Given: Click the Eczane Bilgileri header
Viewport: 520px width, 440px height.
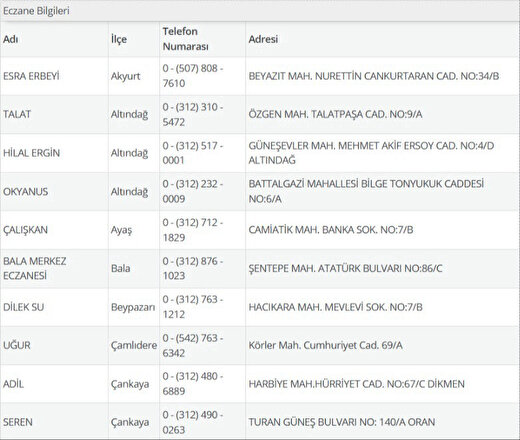Looking at the screenshot, I should tap(36, 11).
